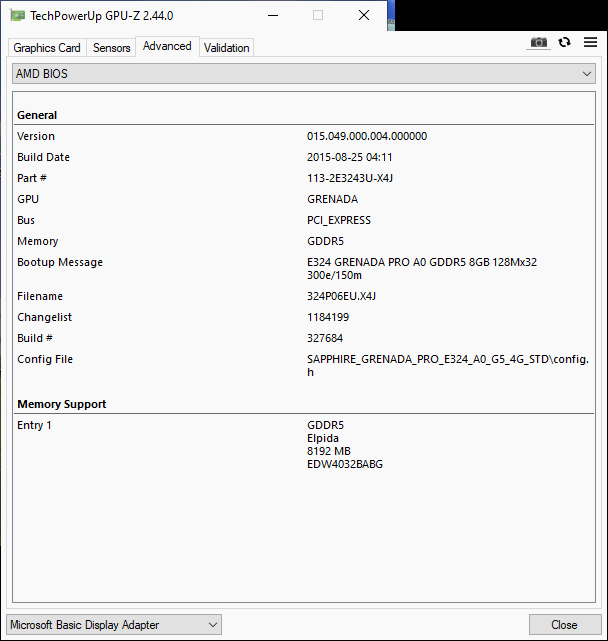Close the window with the X button

point(363,16)
